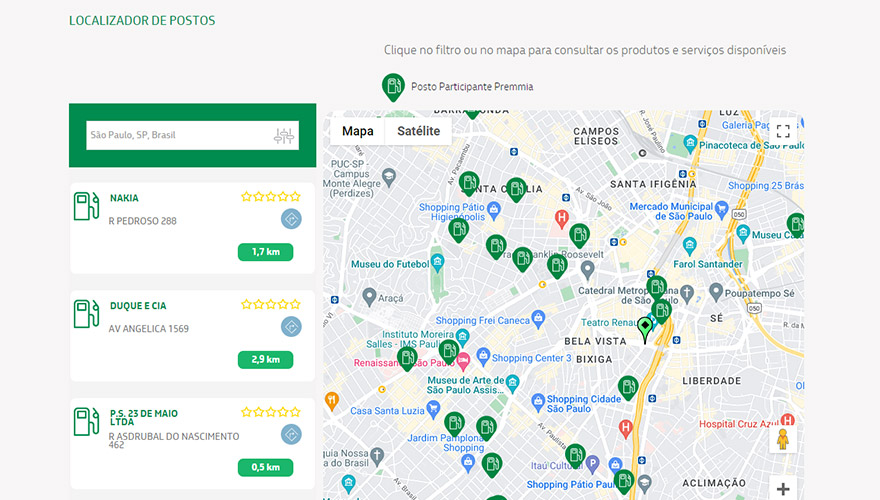The image size is (880, 500).
Task: Click Mercado Municipal de São Paulo marker
Action: click(721, 209)
